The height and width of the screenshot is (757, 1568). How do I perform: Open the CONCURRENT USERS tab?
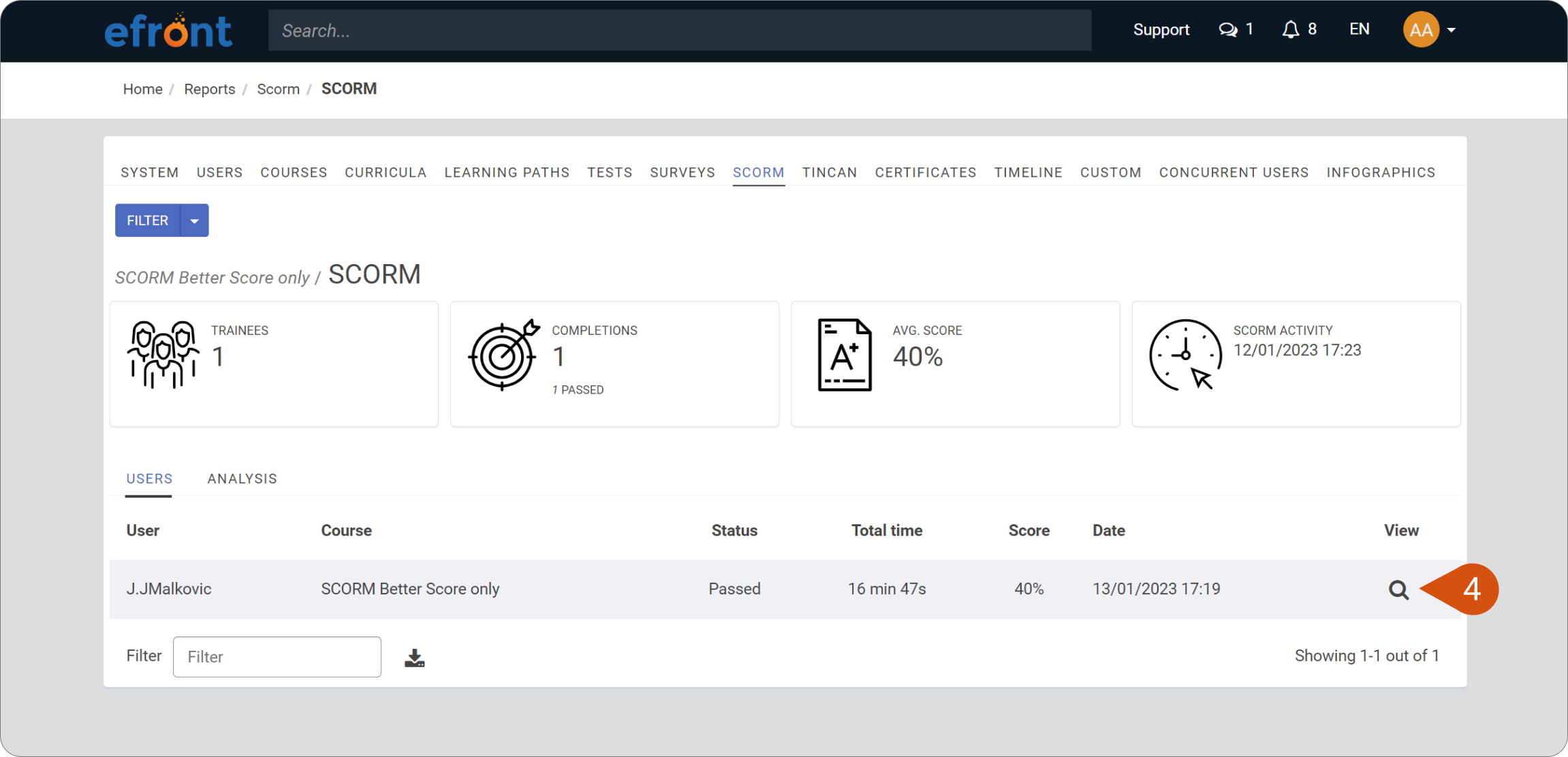pyautogui.click(x=1234, y=172)
